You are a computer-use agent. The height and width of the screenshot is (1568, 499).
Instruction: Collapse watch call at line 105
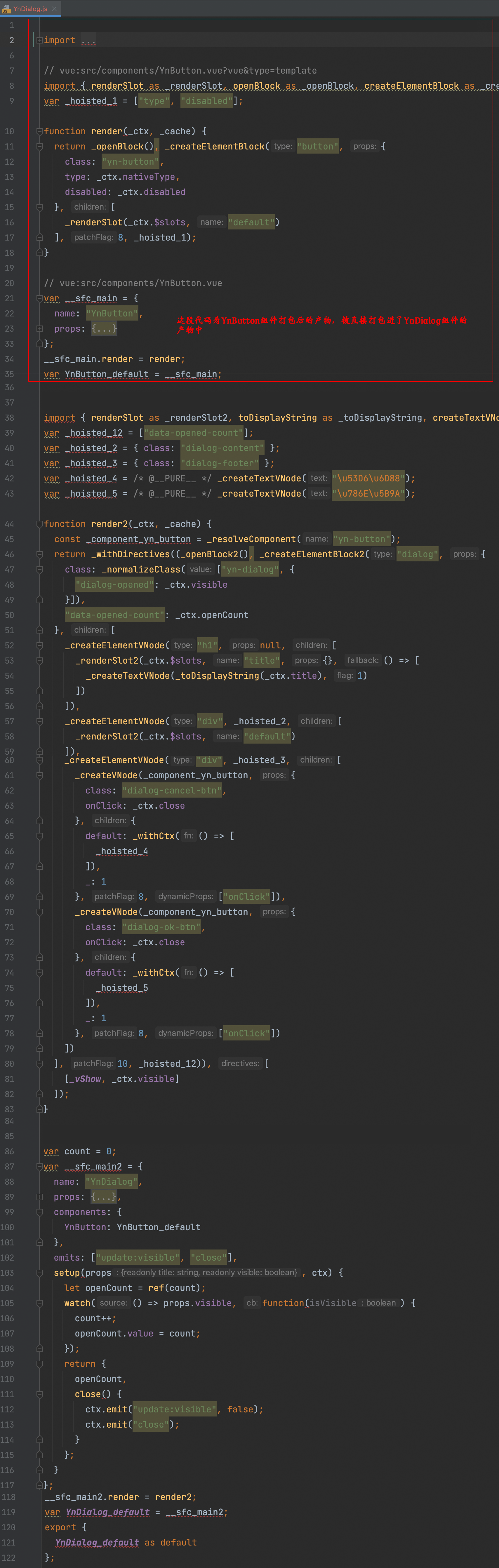click(x=39, y=1303)
